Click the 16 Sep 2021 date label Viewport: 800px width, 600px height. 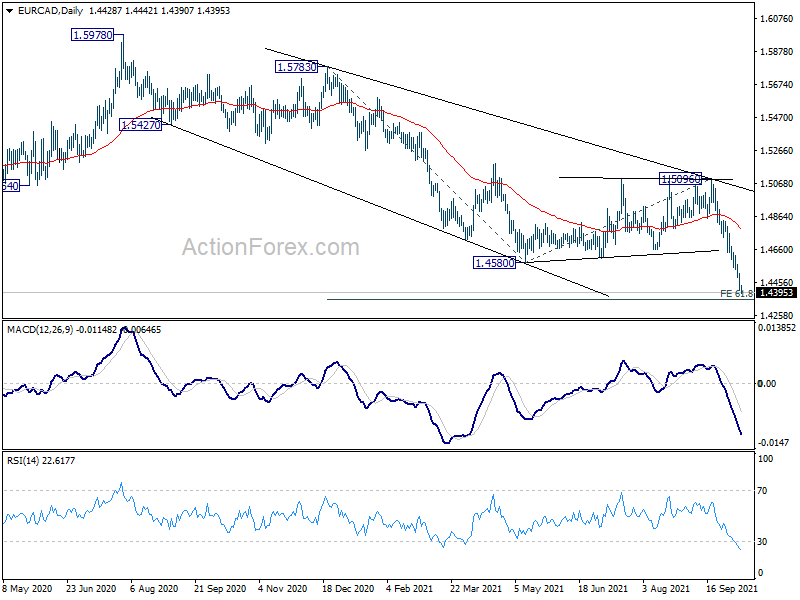click(x=731, y=589)
